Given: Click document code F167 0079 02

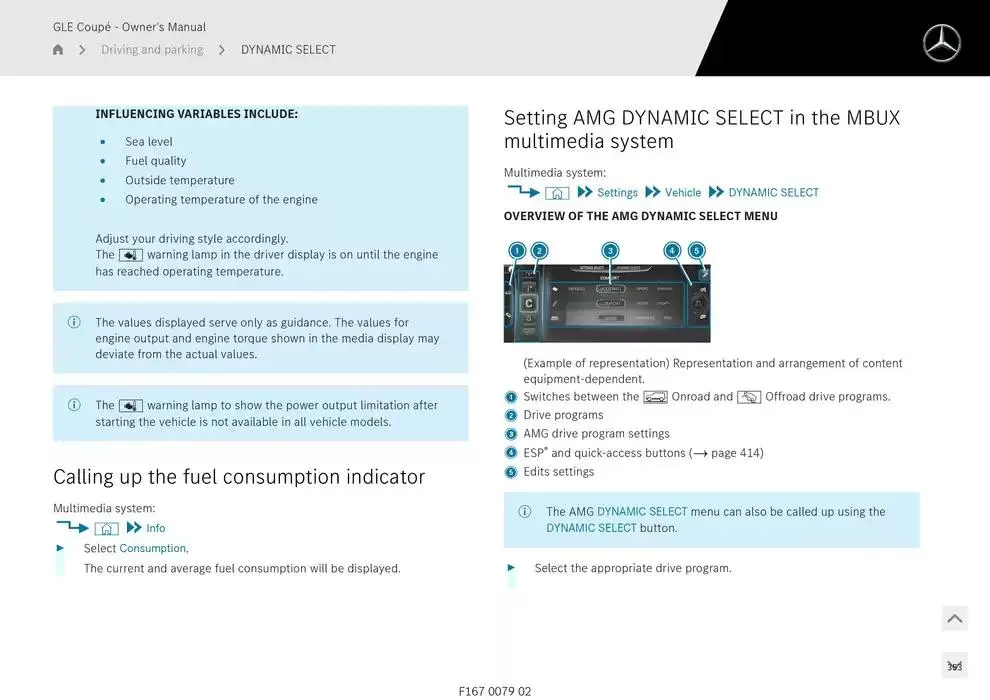Looking at the screenshot, I should pos(494,691).
